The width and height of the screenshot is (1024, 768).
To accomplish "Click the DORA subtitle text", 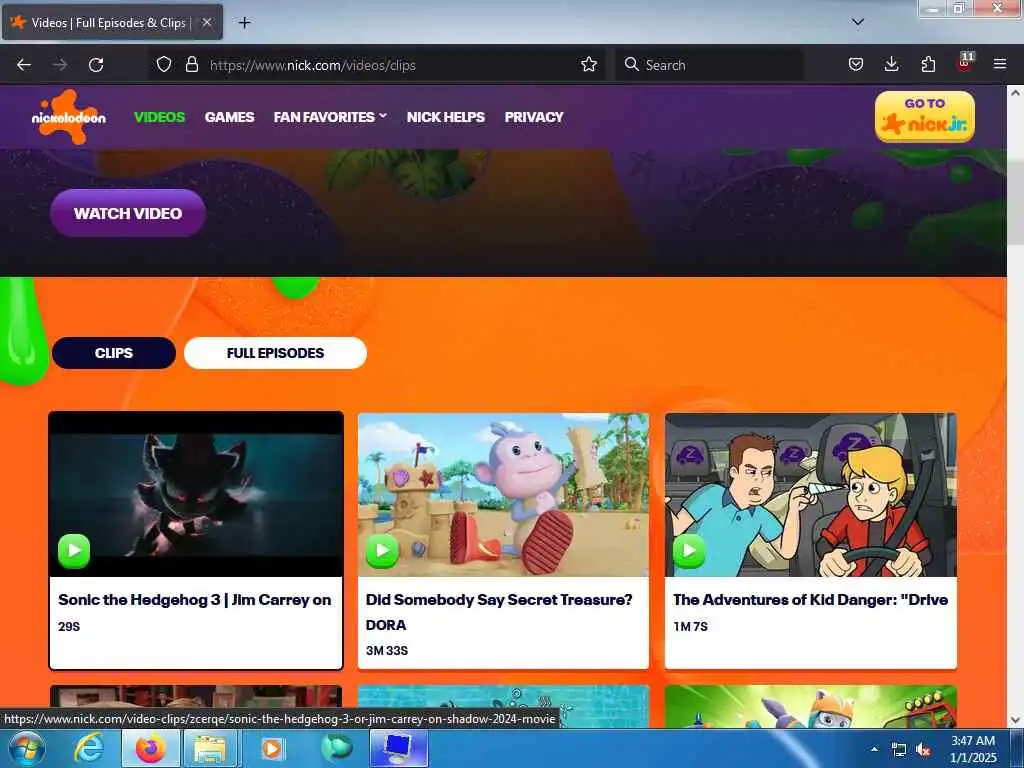I will click(386, 625).
